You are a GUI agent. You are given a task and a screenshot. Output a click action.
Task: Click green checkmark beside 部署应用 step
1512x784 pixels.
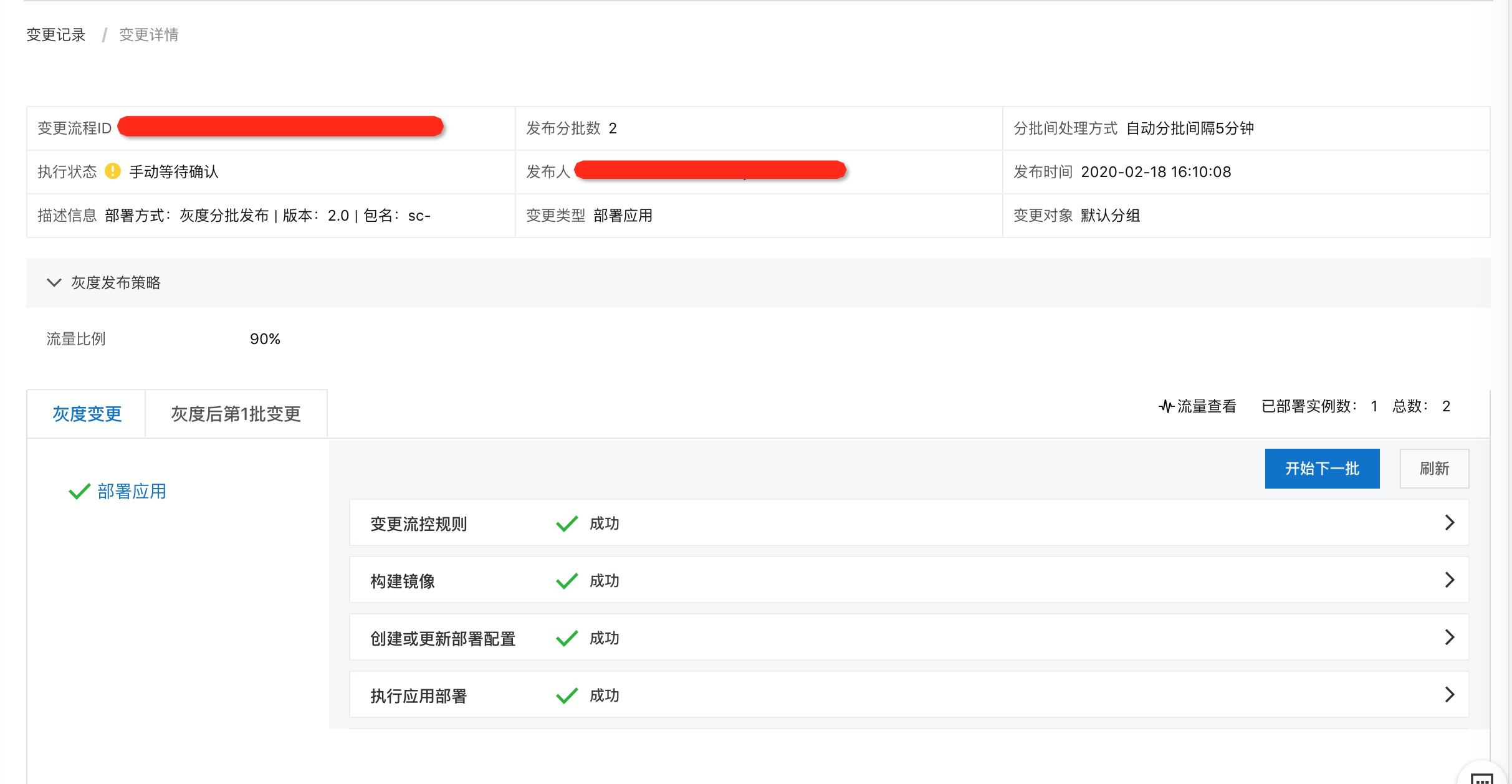tap(79, 492)
